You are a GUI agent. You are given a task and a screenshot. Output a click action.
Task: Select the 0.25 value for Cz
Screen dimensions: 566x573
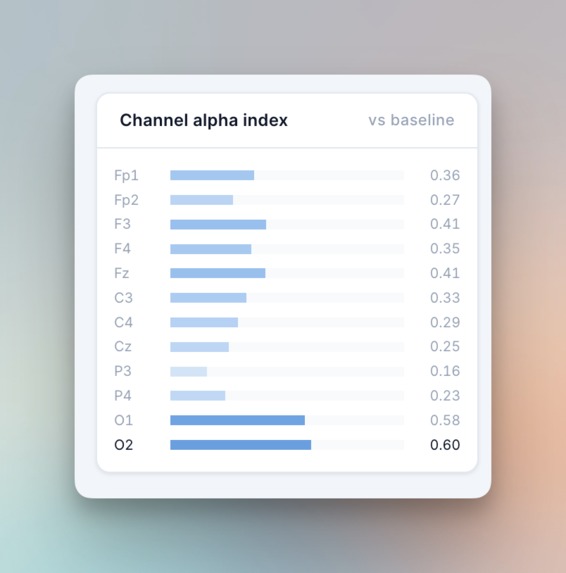tap(445, 346)
